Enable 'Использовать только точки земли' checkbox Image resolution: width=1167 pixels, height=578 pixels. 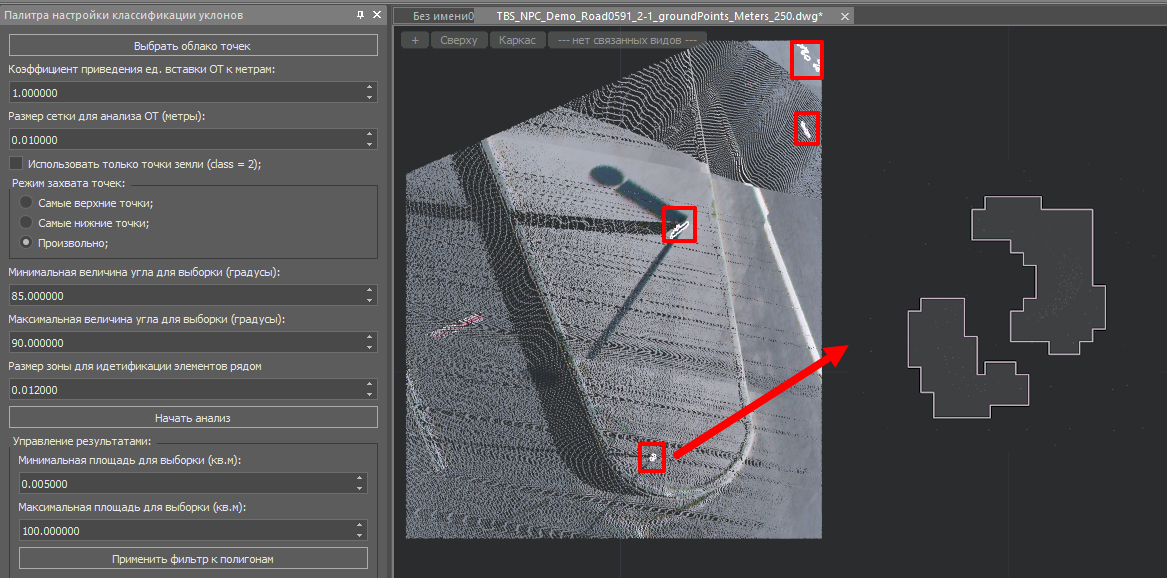point(16,164)
